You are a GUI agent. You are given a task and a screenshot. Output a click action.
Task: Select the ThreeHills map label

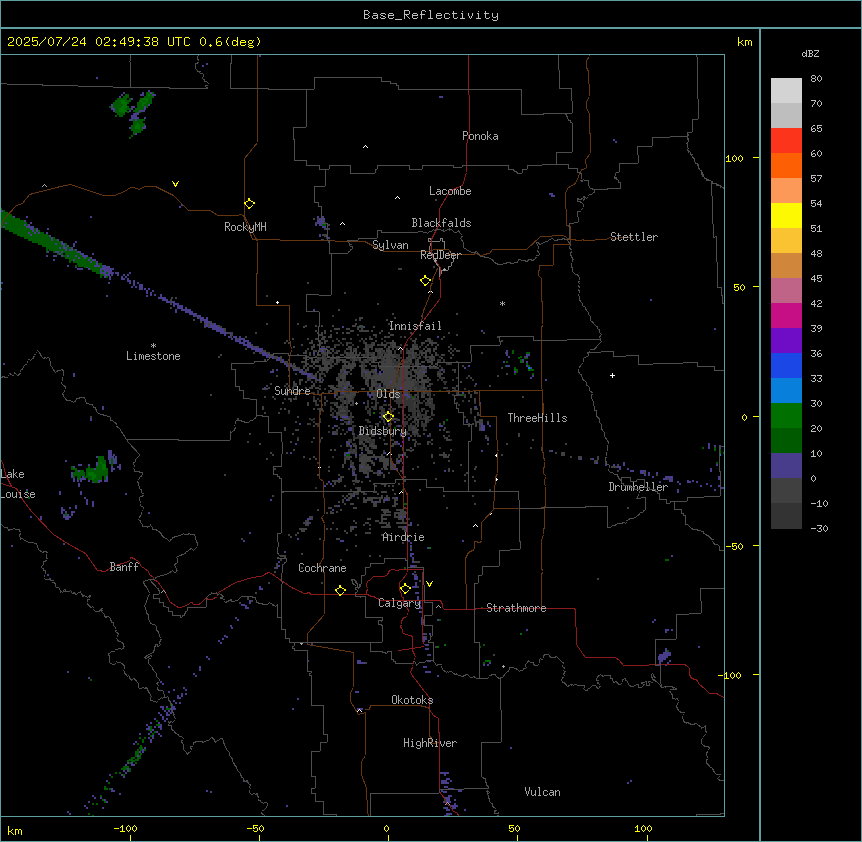(537, 418)
